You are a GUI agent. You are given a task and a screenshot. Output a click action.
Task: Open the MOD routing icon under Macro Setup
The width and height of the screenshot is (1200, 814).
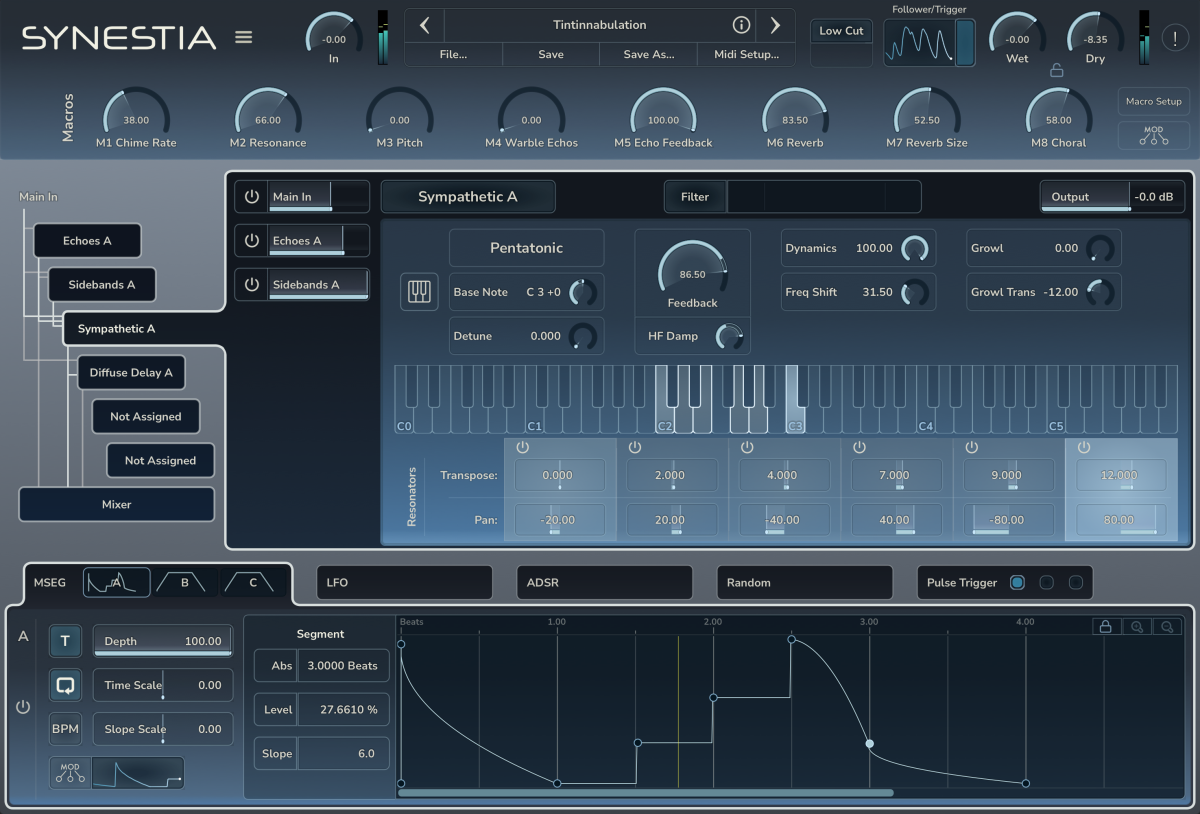point(1154,135)
